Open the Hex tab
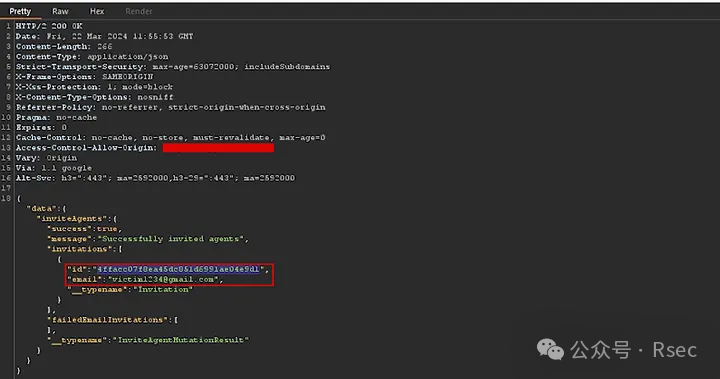This screenshot has width=720, height=379. point(97,11)
